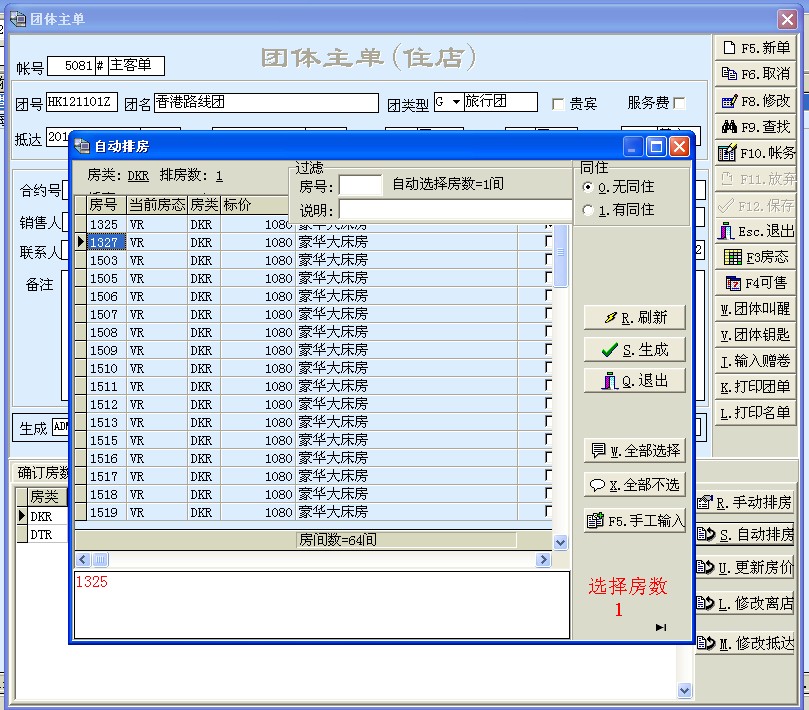The width and height of the screenshot is (809, 710).
Task: Click R.刷新 refresh button in 自动排房 dialog
Action: coord(635,318)
